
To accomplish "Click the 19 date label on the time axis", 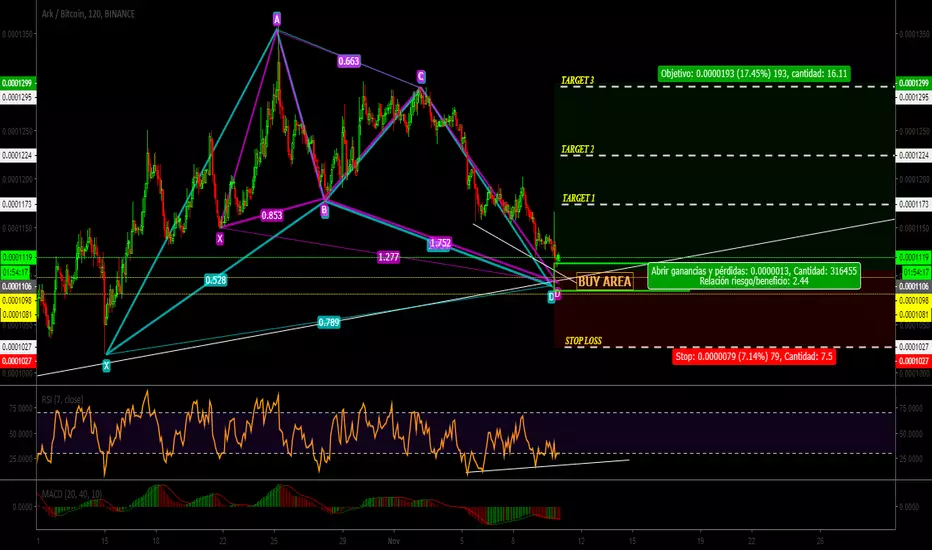I will pos(700,541).
